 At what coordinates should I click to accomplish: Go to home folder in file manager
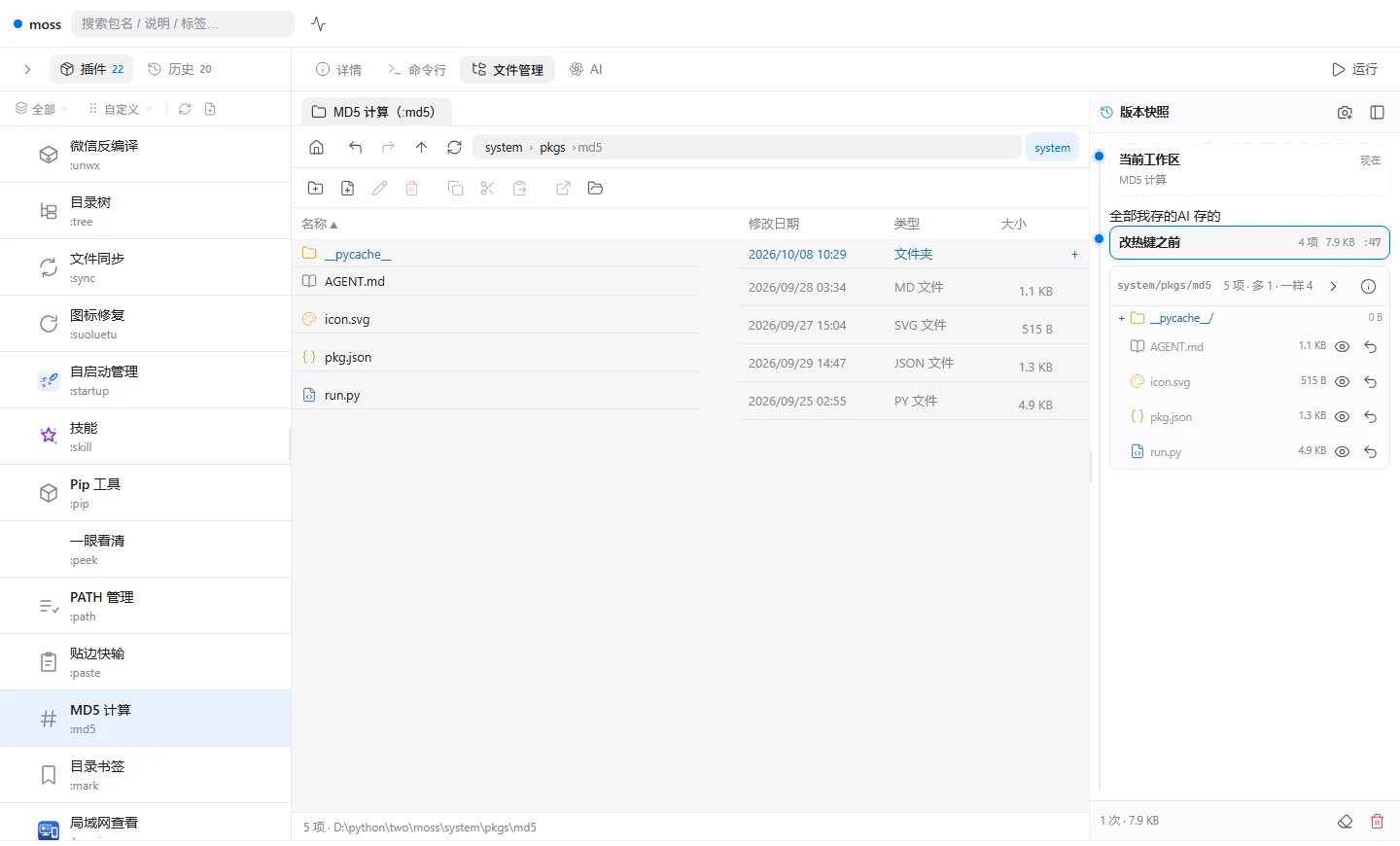click(x=316, y=148)
